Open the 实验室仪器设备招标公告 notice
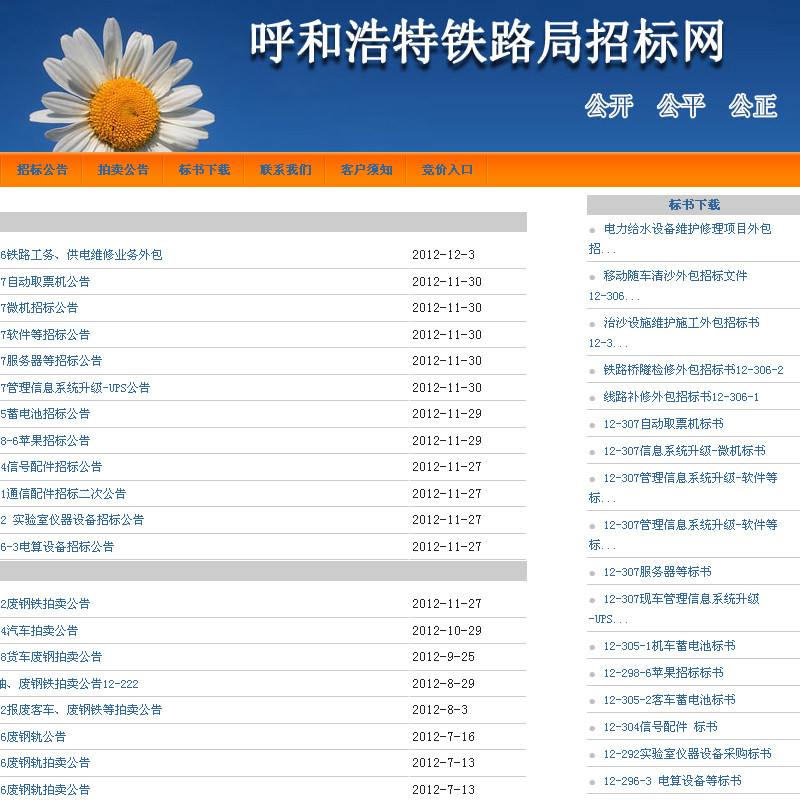This screenshot has width=800, height=800. pyautogui.click(x=73, y=520)
